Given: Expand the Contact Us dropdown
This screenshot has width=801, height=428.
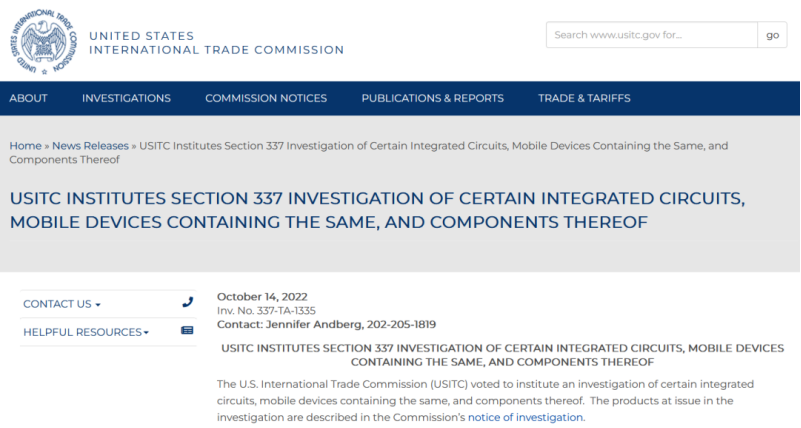Looking at the screenshot, I should coord(62,304).
